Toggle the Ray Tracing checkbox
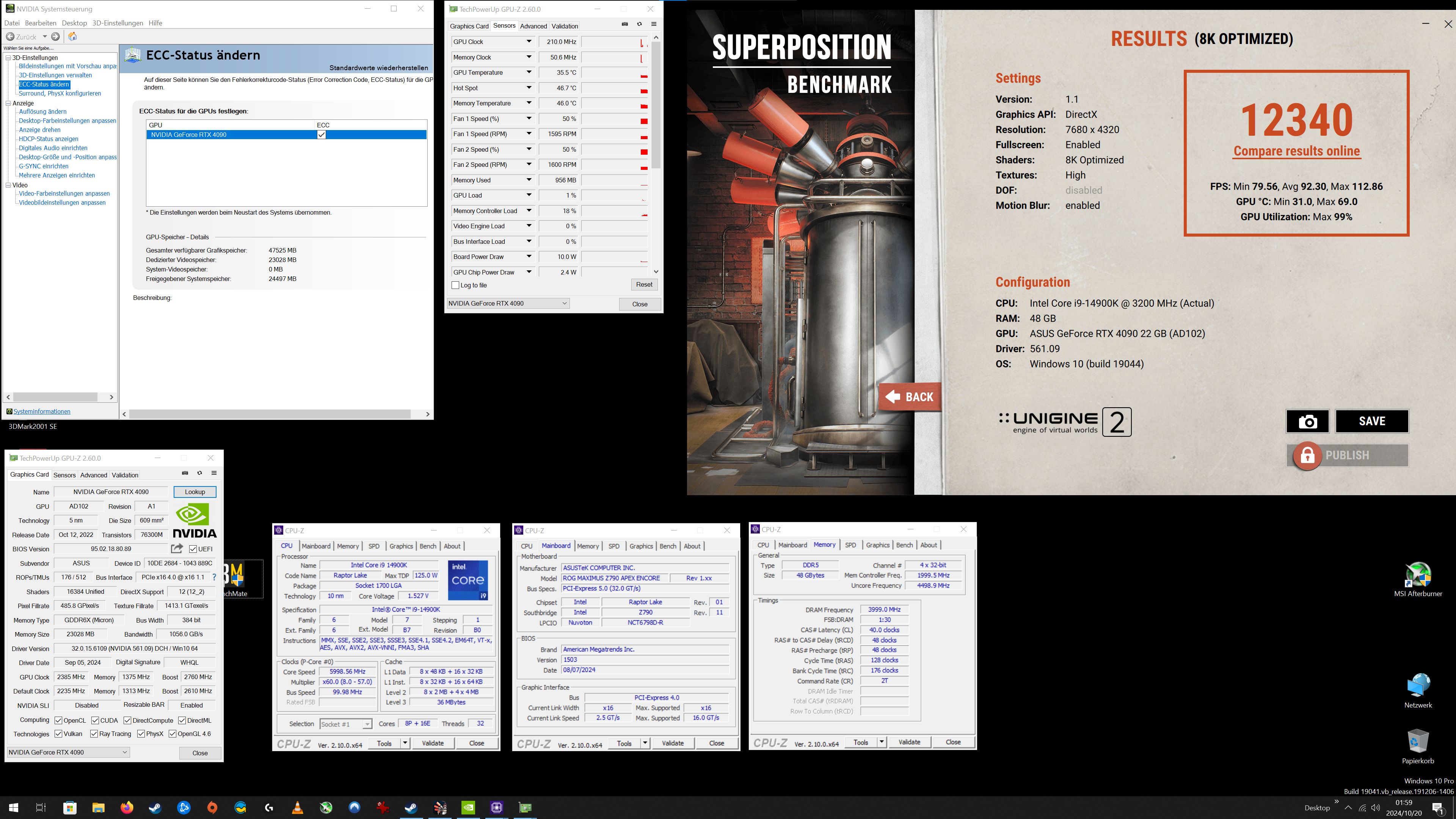The height and width of the screenshot is (819, 1456). (x=94, y=734)
